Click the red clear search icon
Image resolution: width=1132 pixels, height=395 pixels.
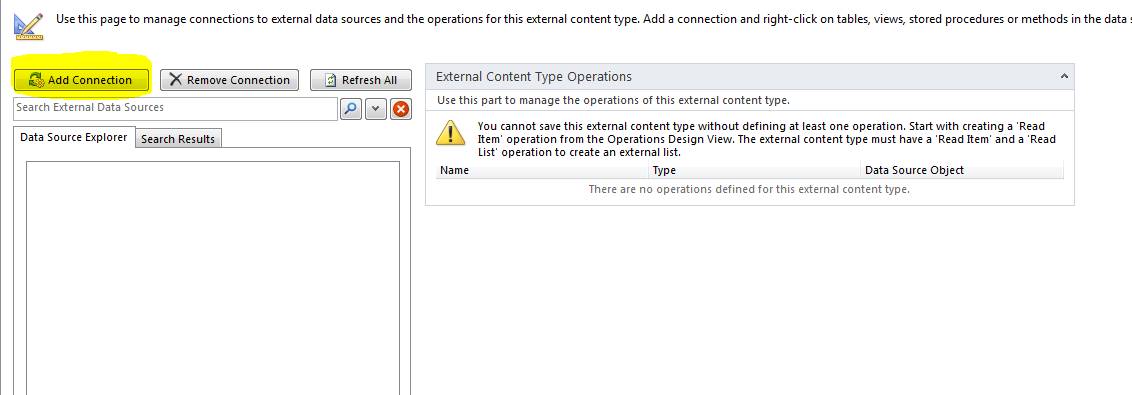(401, 109)
